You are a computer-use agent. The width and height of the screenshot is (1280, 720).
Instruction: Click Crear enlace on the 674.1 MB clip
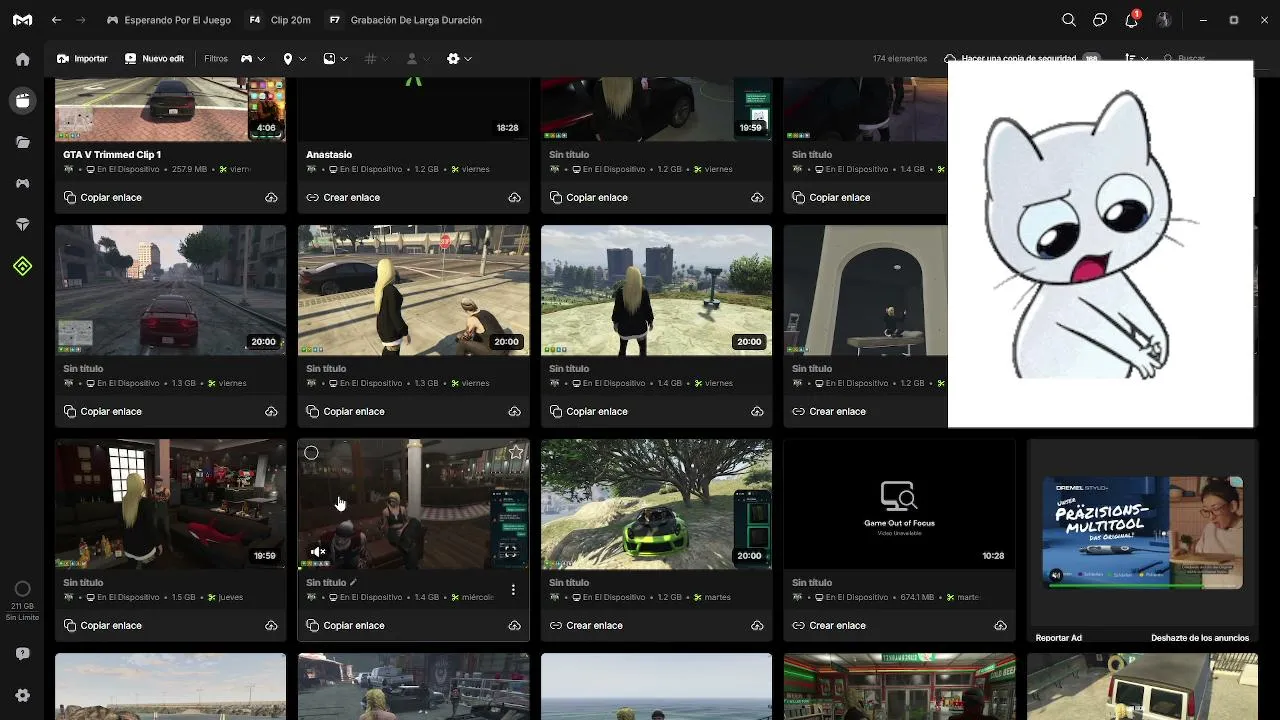pyautogui.click(x=829, y=626)
